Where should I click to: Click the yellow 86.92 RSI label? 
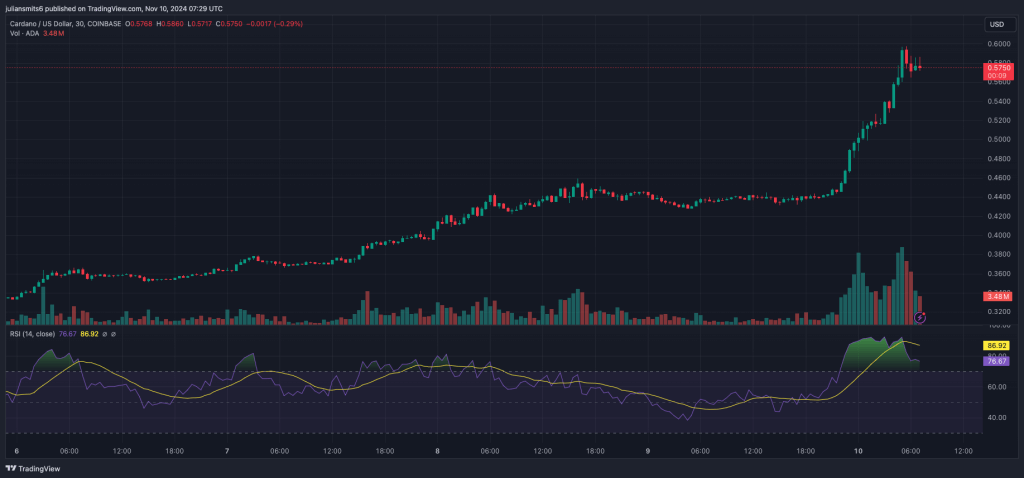click(x=997, y=345)
